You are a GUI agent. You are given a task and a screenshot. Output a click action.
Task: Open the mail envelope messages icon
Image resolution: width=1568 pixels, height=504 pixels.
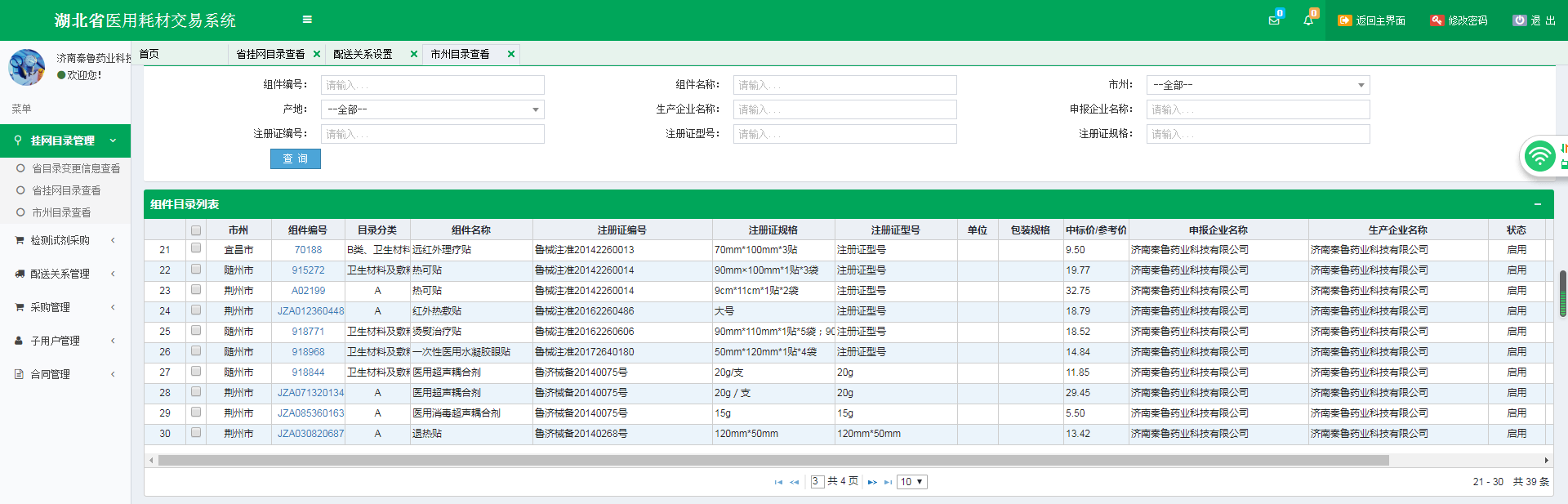1274,20
